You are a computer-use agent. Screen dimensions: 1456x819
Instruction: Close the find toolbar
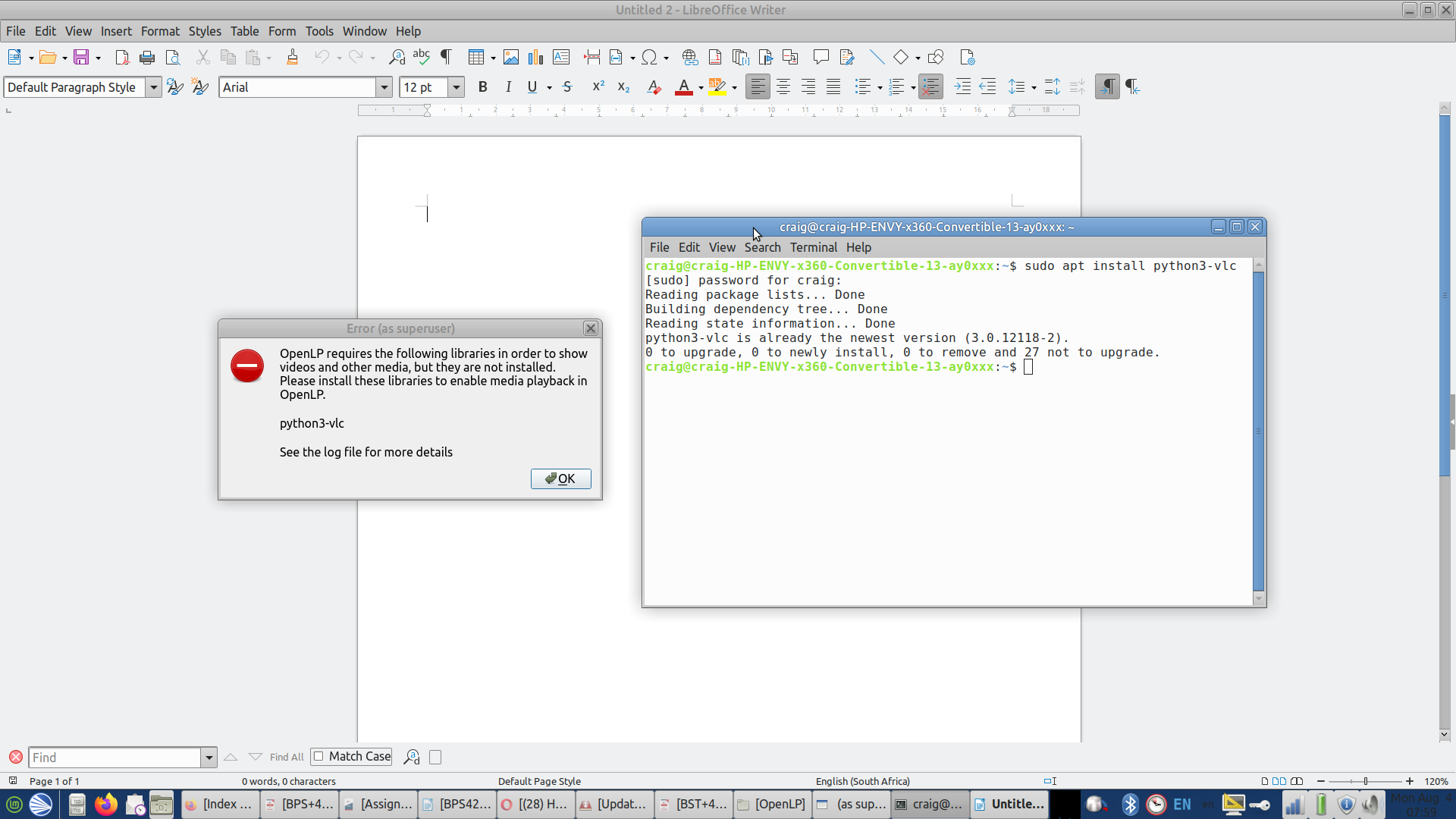click(x=15, y=757)
